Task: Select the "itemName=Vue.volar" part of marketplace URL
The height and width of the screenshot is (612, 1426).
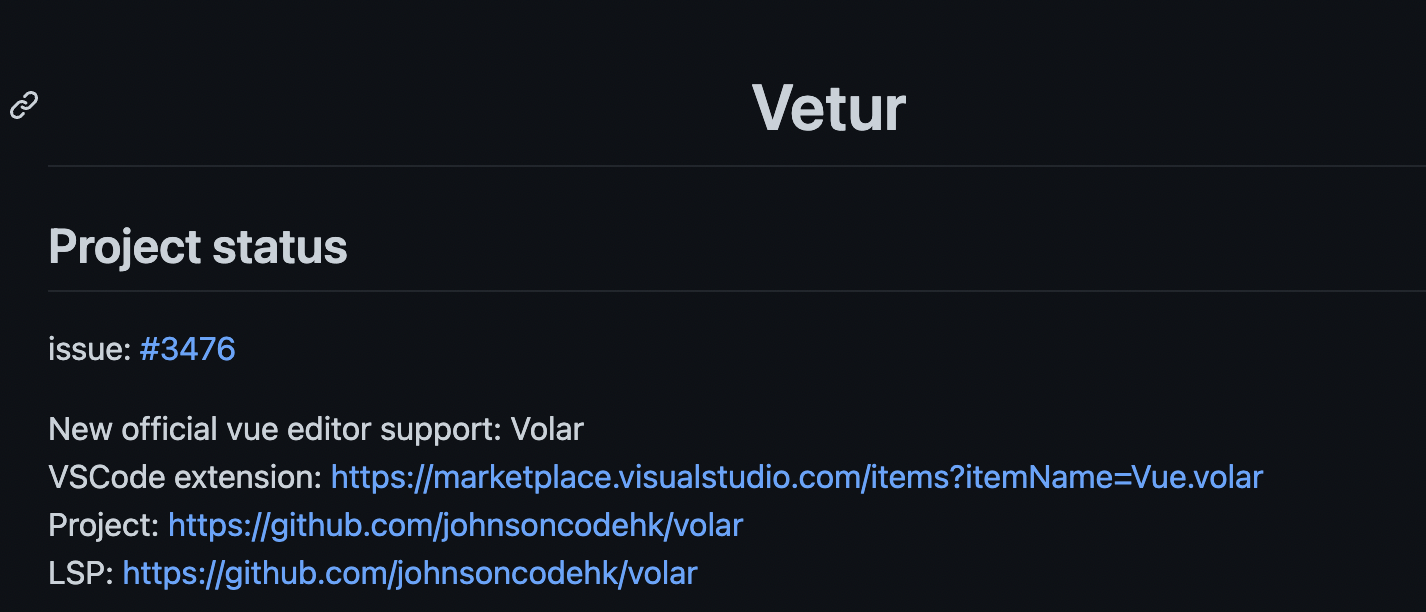Action: tap(1116, 477)
